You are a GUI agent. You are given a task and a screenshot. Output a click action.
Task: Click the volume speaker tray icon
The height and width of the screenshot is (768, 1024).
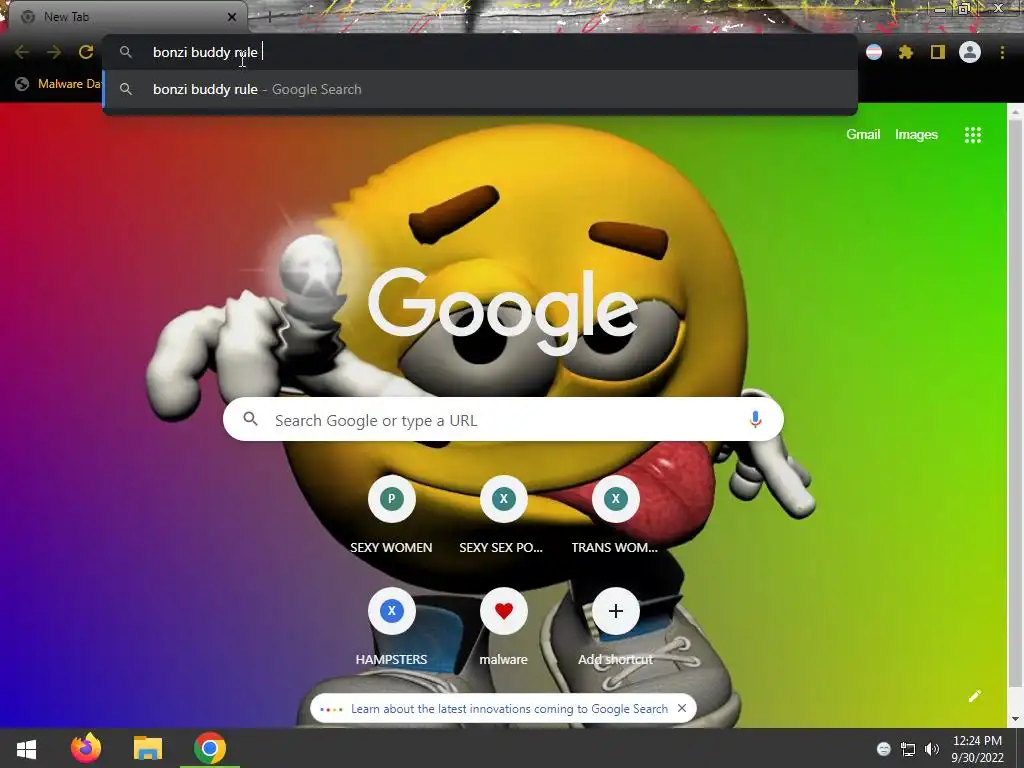[x=932, y=749]
